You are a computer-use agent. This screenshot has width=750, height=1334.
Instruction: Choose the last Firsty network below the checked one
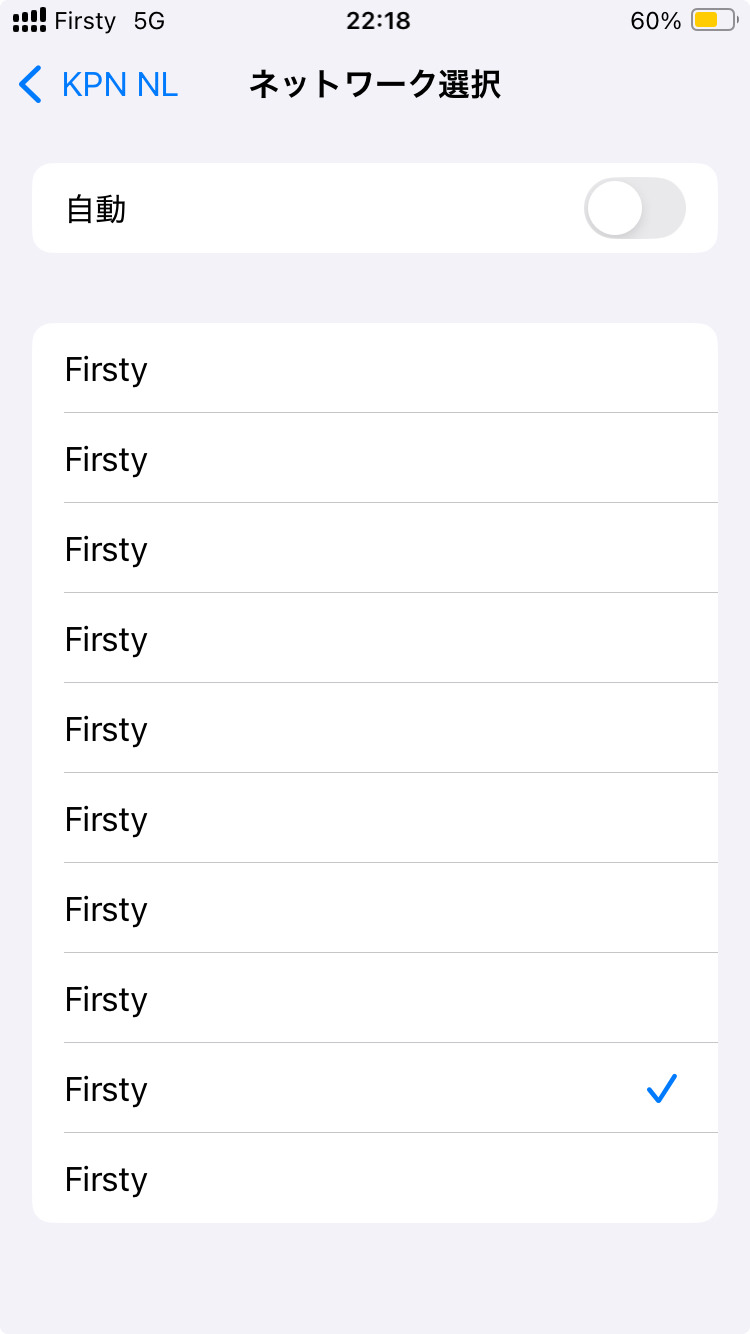click(x=375, y=1179)
